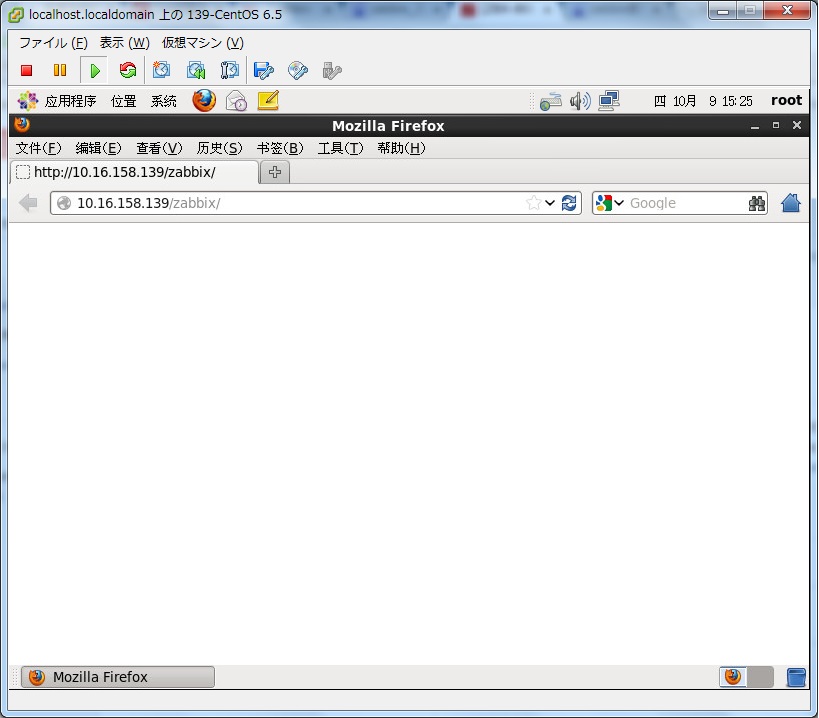Open the 表示 (W) menu
Viewport: 819px width, 718px height.
tap(124, 43)
